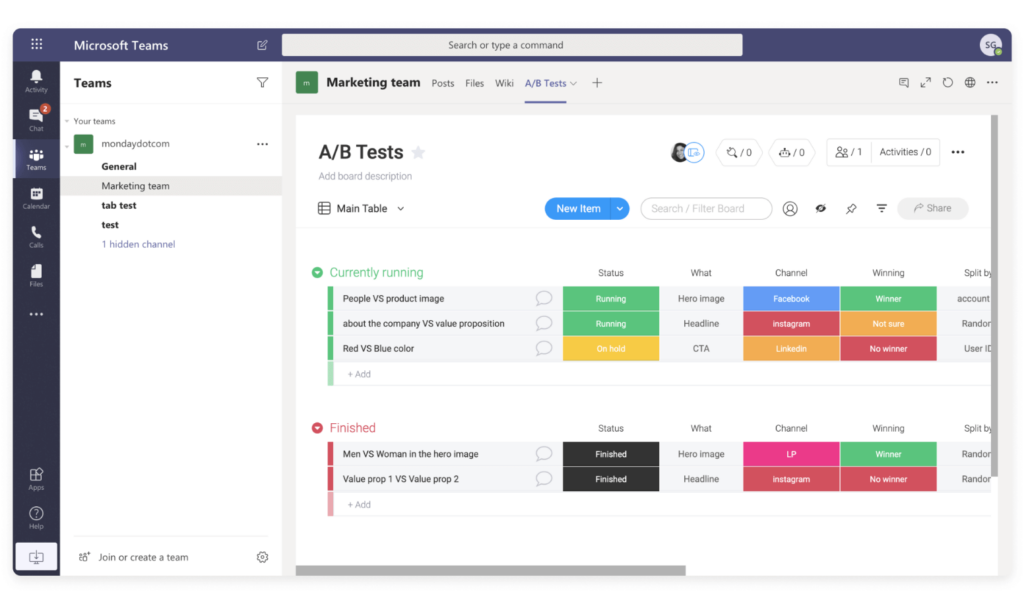Select the General channel
The width and height of the screenshot is (1024, 610).
click(119, 167)
